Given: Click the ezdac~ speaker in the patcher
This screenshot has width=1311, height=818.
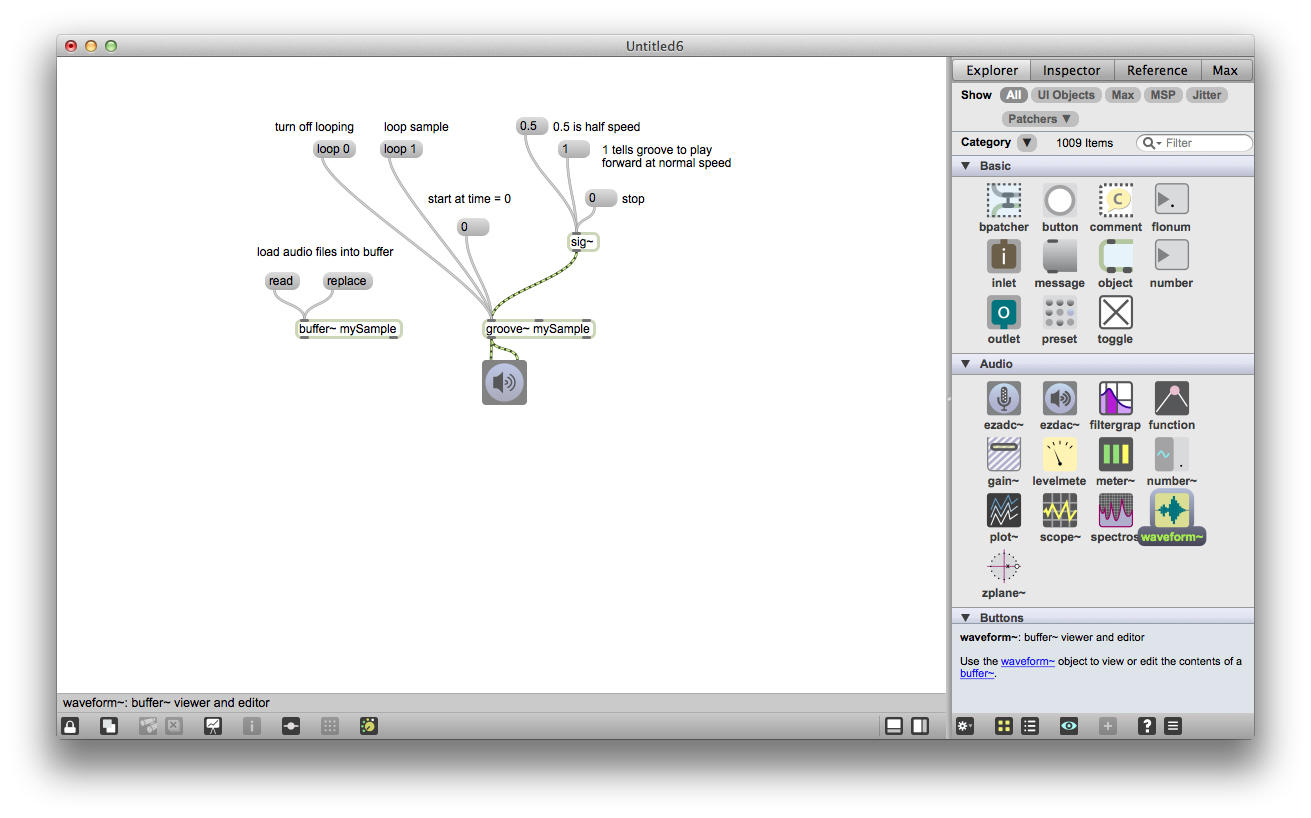Looking at the screenshot, I should click(504, 382).
